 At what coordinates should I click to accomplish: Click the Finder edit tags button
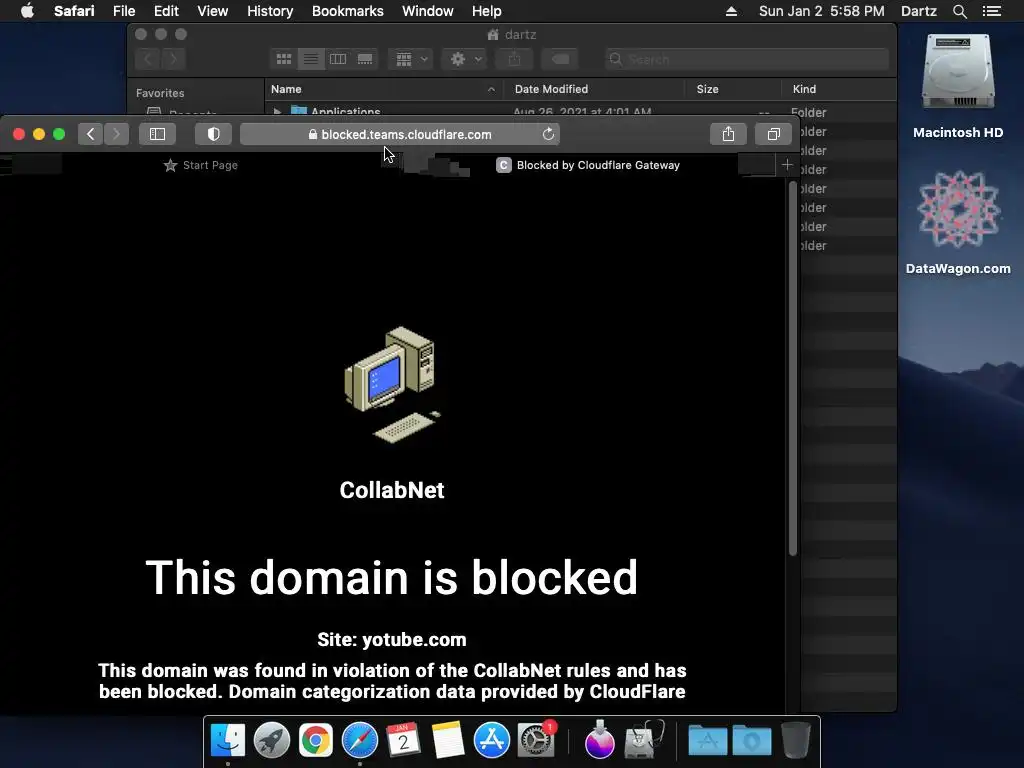(x=560, y=59)
